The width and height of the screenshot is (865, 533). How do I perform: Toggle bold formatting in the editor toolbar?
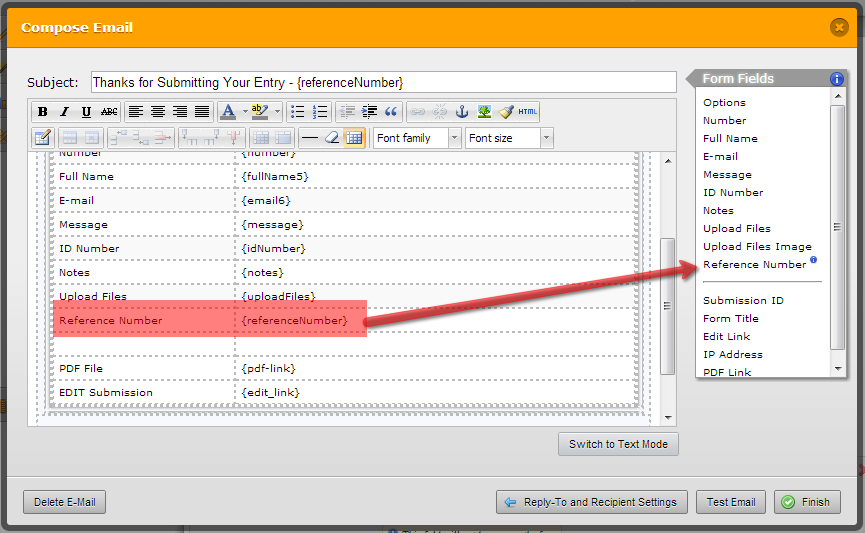(x=43, y=112)
